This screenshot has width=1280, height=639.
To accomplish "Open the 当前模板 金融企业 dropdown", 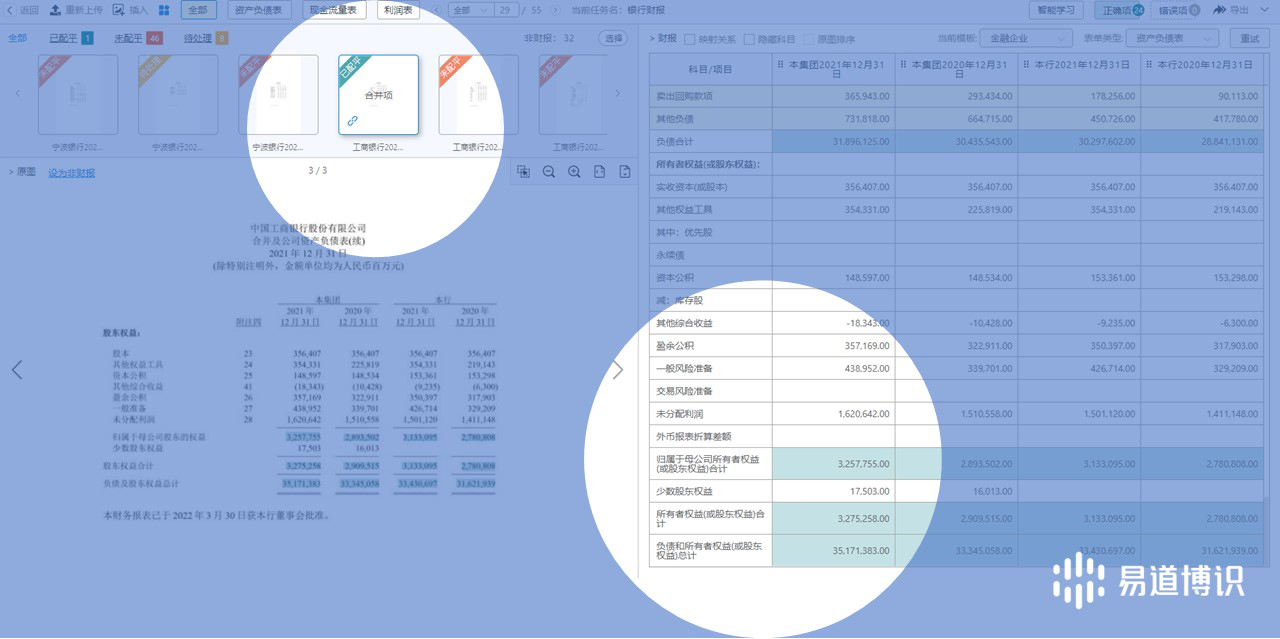I will [x=1024, y=39].
